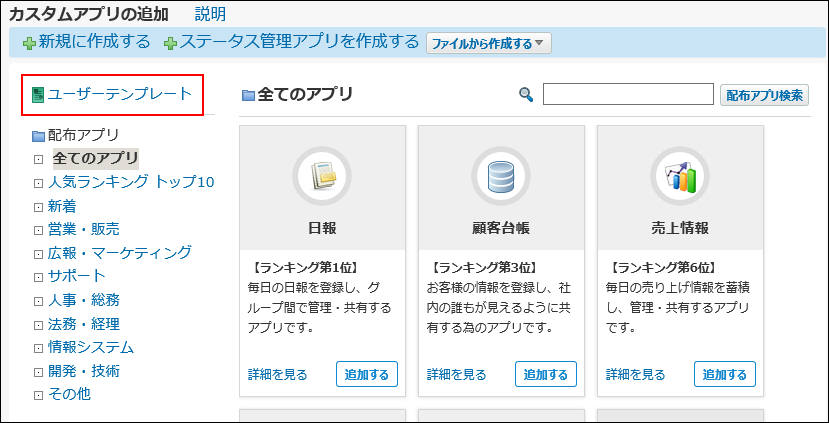This screenshot has width=829, height=423.
Task: Select the 法務・経理 category
Action: click(84, 324)
